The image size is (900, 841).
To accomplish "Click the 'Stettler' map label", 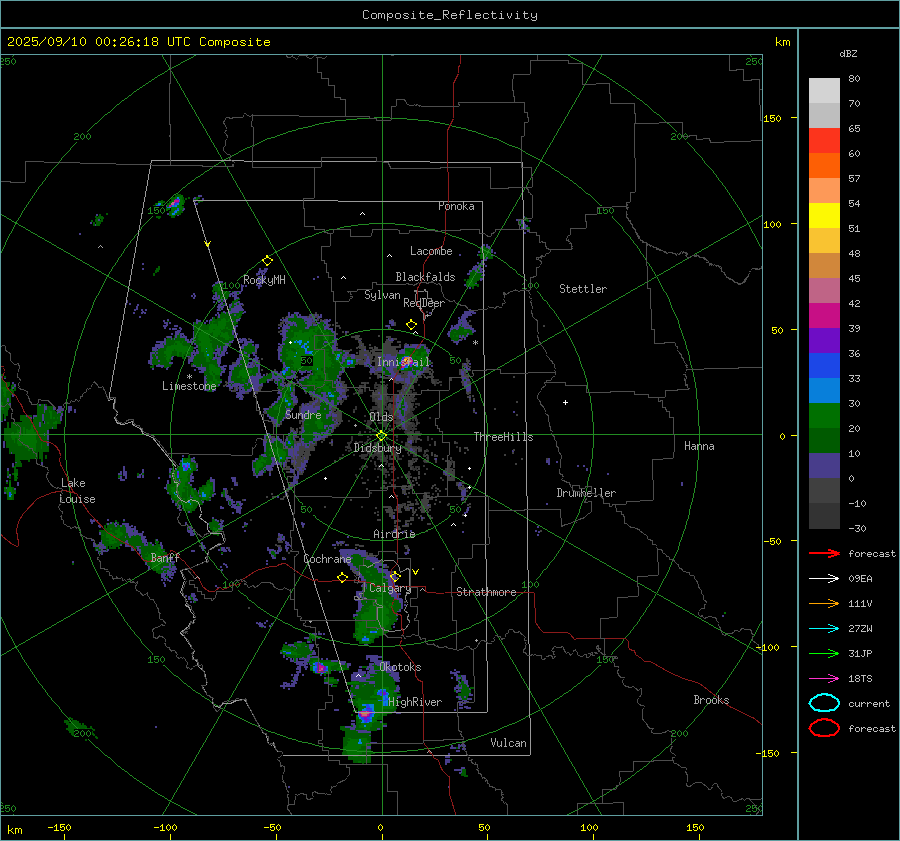I will (583, 289).
